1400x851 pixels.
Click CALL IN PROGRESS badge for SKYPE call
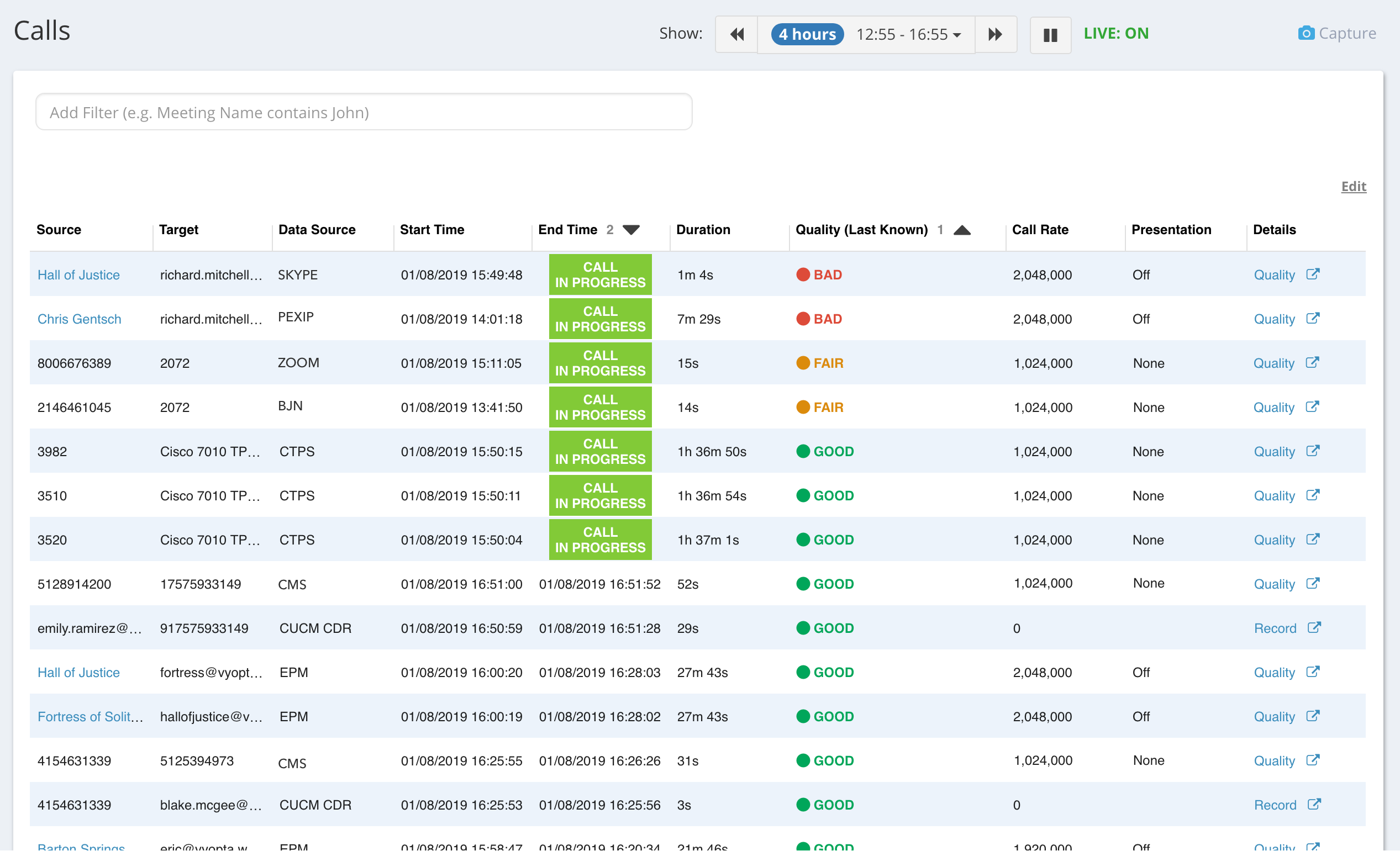(x=600, y=275)
